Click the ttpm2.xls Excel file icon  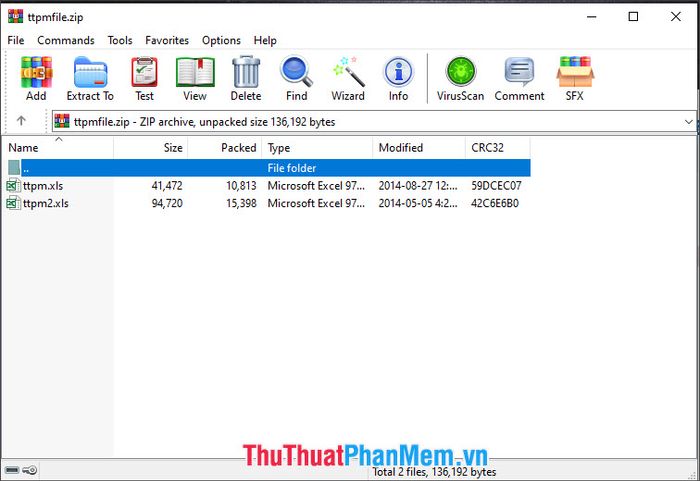click(13, 203)
